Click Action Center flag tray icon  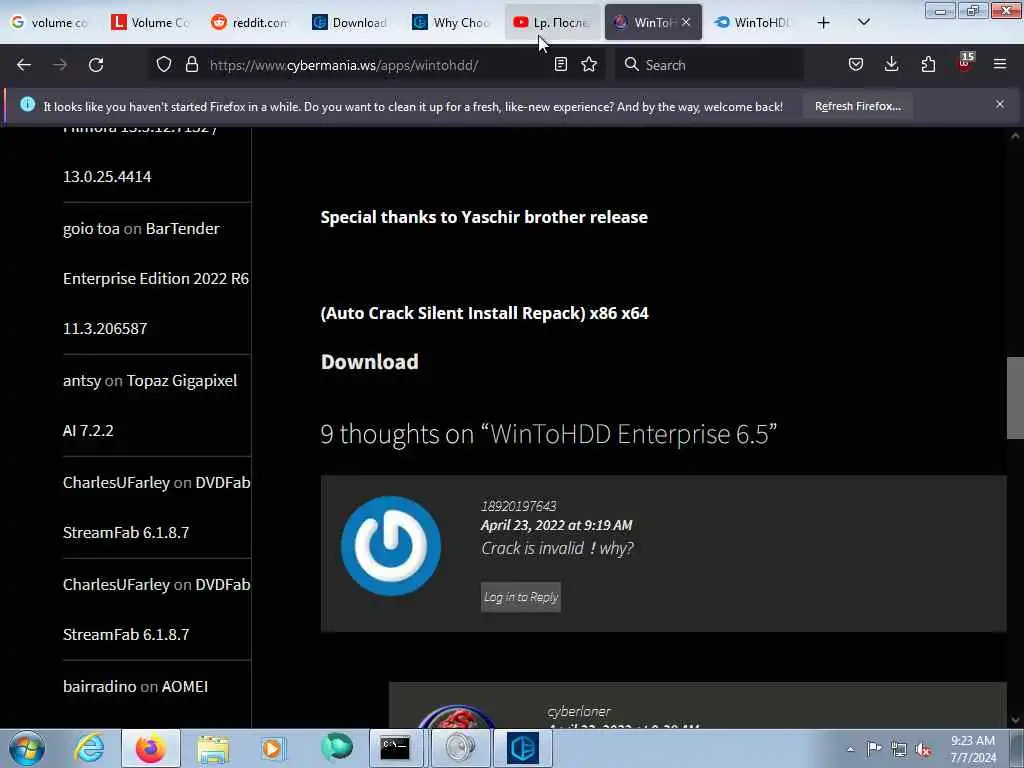click(874, 748)
